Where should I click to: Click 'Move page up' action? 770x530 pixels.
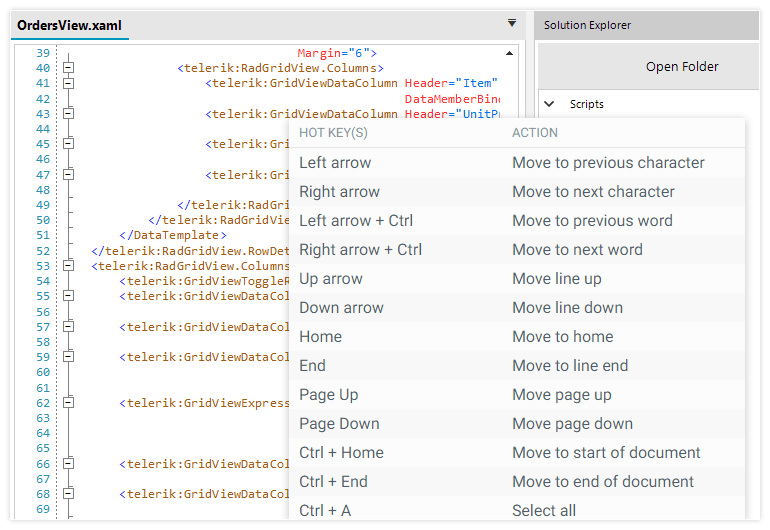tap(562, 394)
